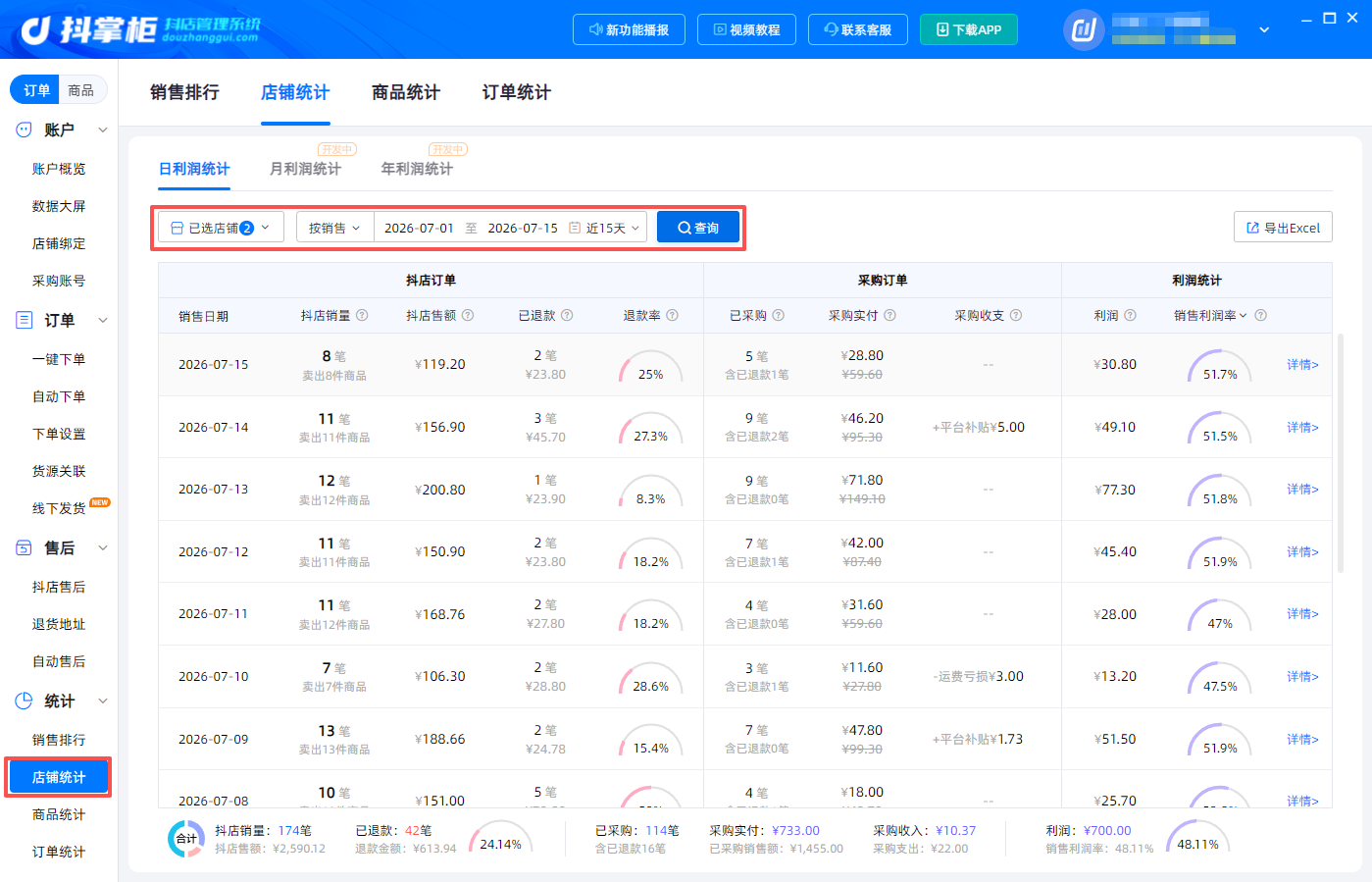1372x882 pixels.
Task: View 详情 for 2026-07-14 row
Action: [1302, 427]
